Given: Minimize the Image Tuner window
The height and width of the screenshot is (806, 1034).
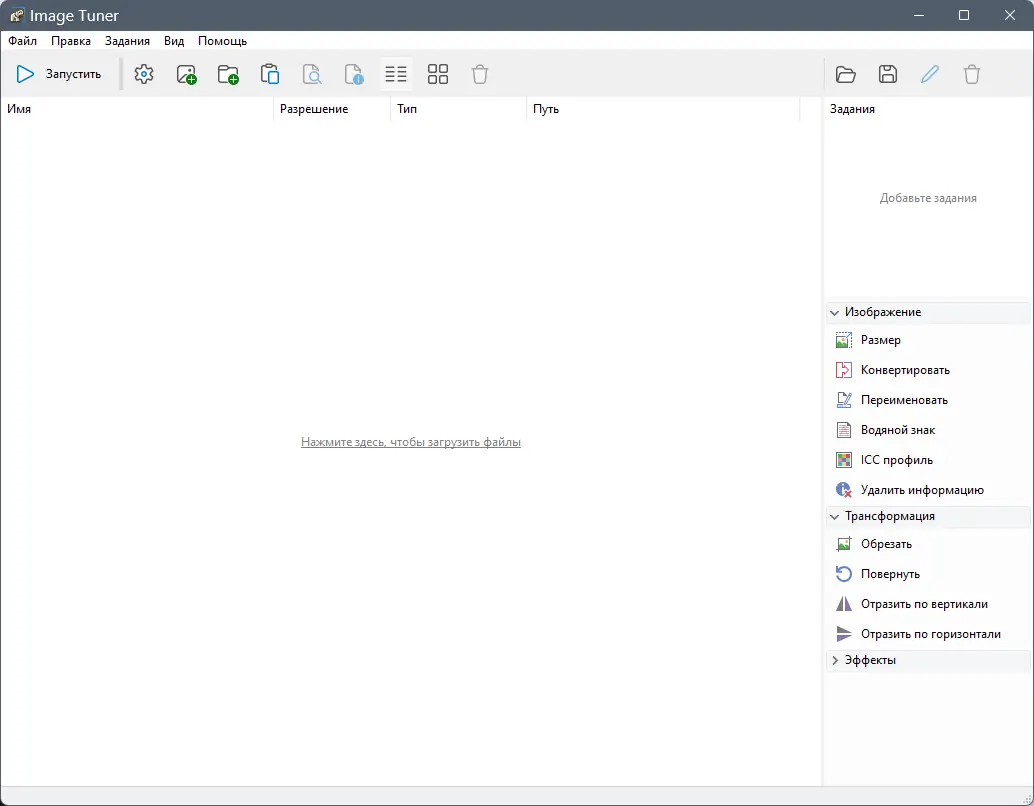Looking at the screenshot, I should [919, 15].
